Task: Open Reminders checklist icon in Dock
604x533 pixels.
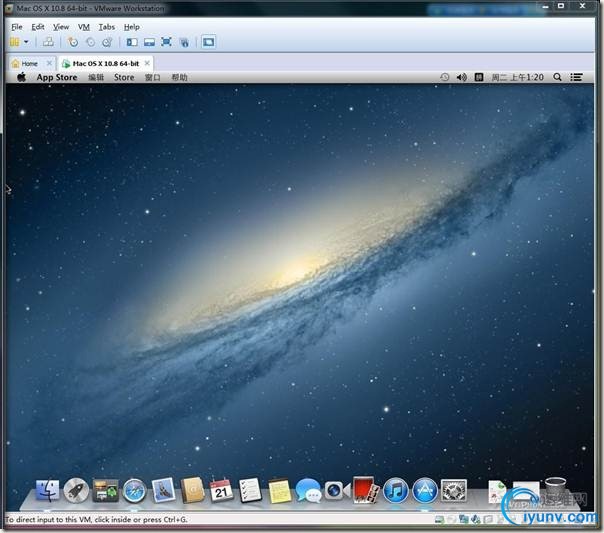Action: [250, 490]
